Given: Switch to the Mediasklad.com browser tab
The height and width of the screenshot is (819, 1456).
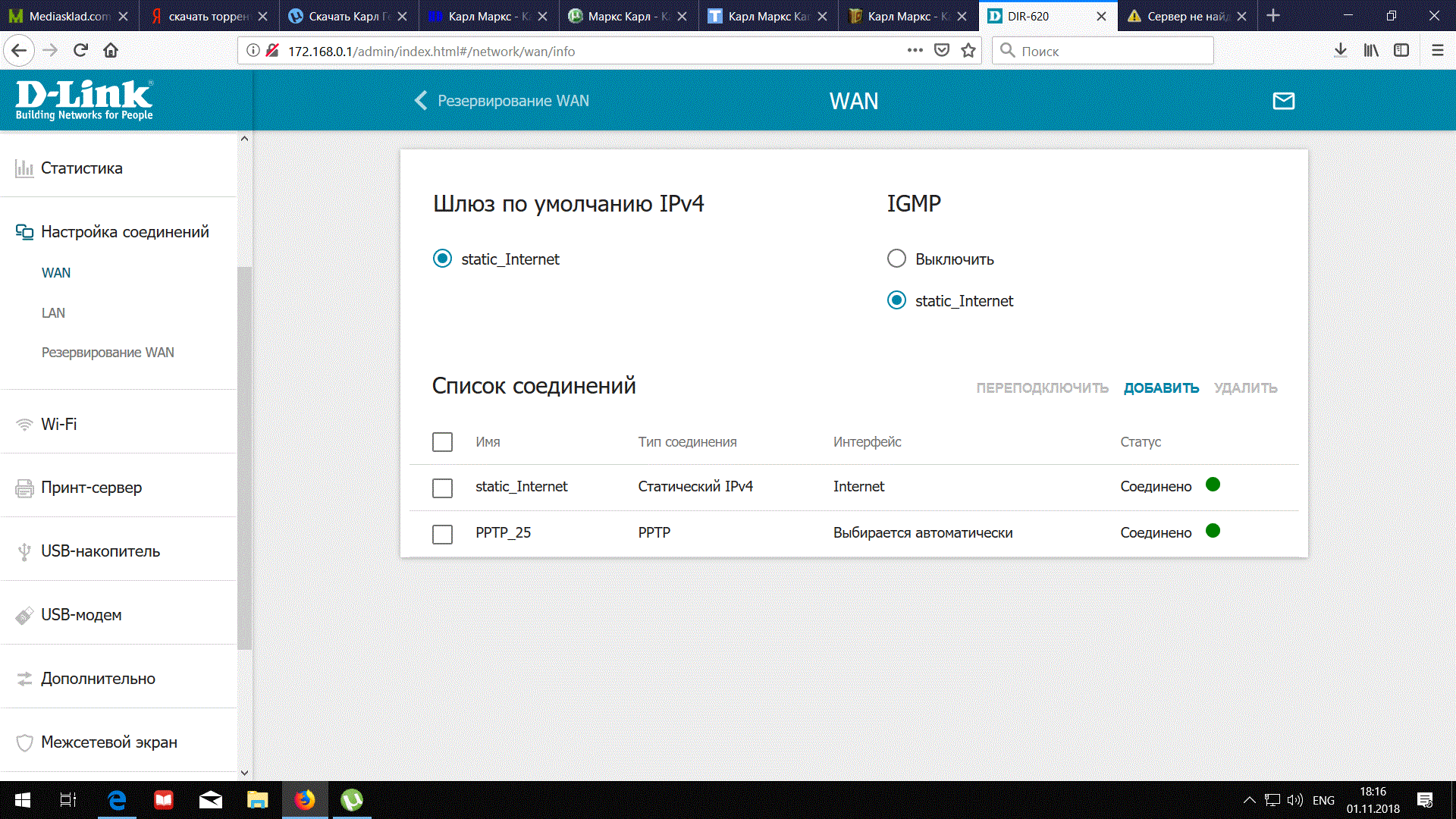Looking at the screenshot, I should click(68, 16).
